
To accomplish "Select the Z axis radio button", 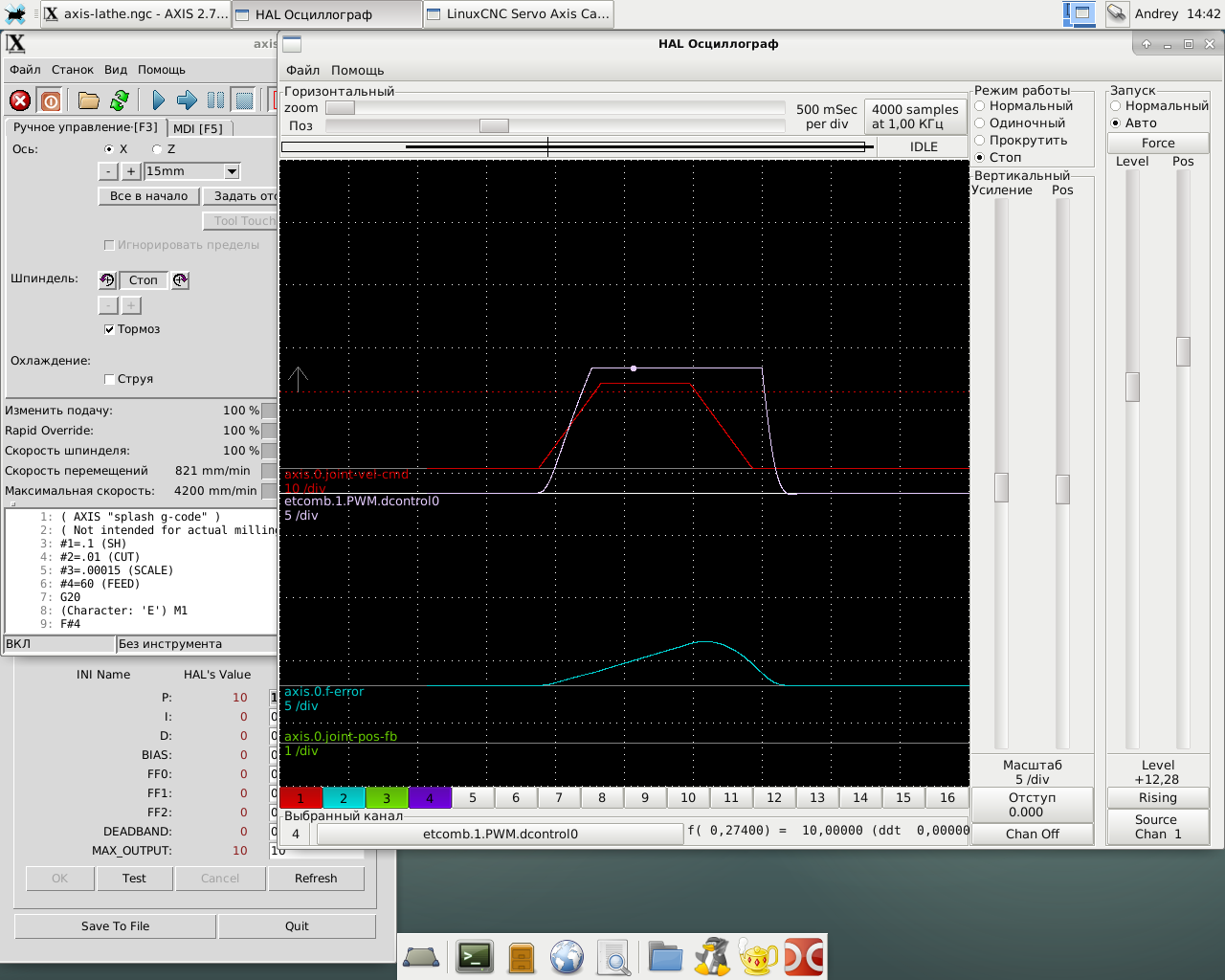I will pos(157,149).
